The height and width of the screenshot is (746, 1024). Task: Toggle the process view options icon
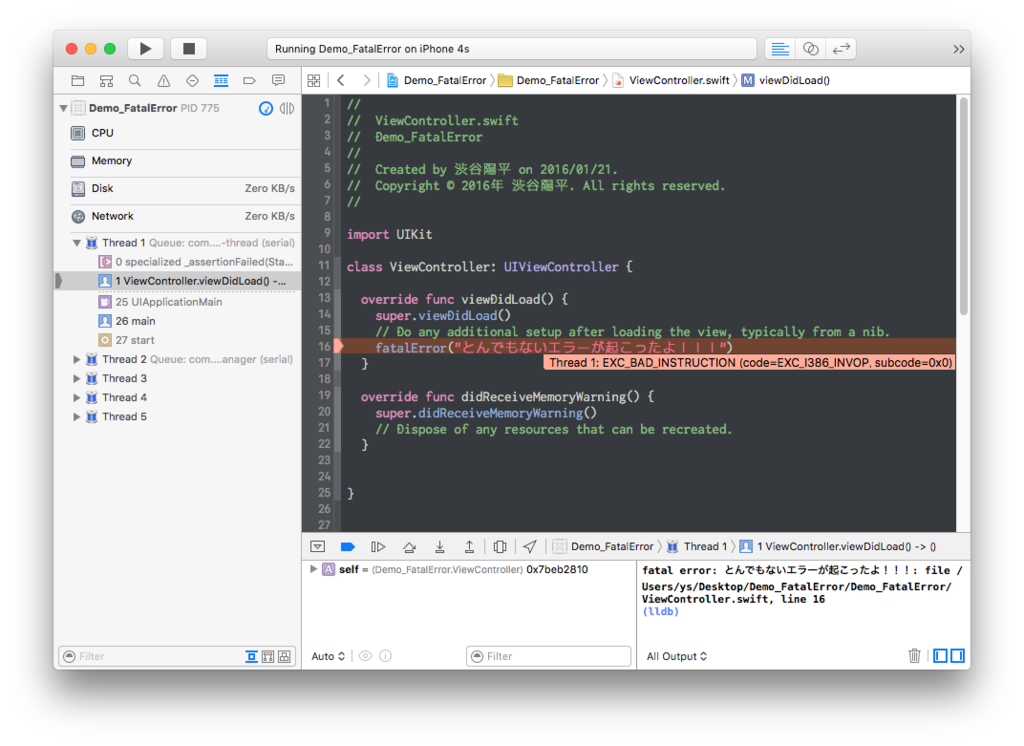287,108
